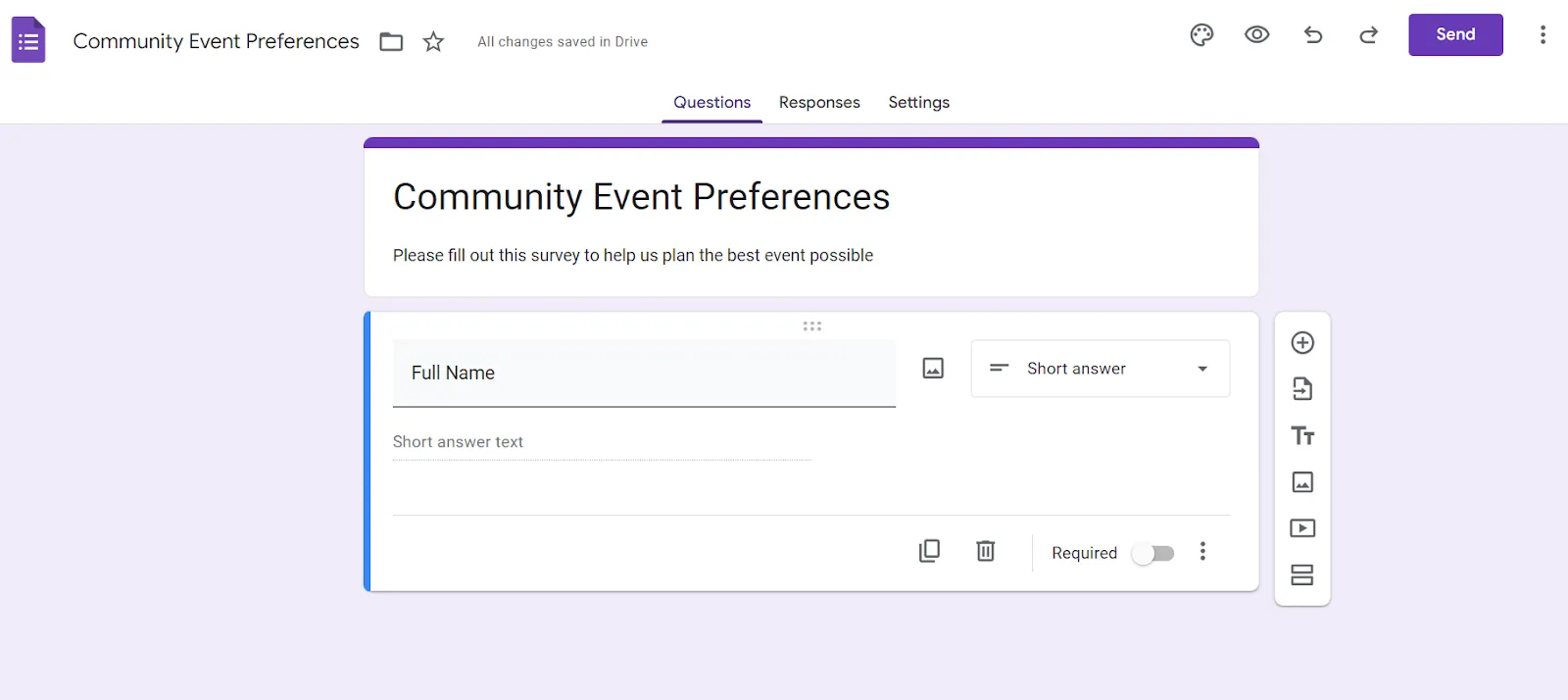Add title and description block
1568x700 pixels.
(x=1302, y=435)
